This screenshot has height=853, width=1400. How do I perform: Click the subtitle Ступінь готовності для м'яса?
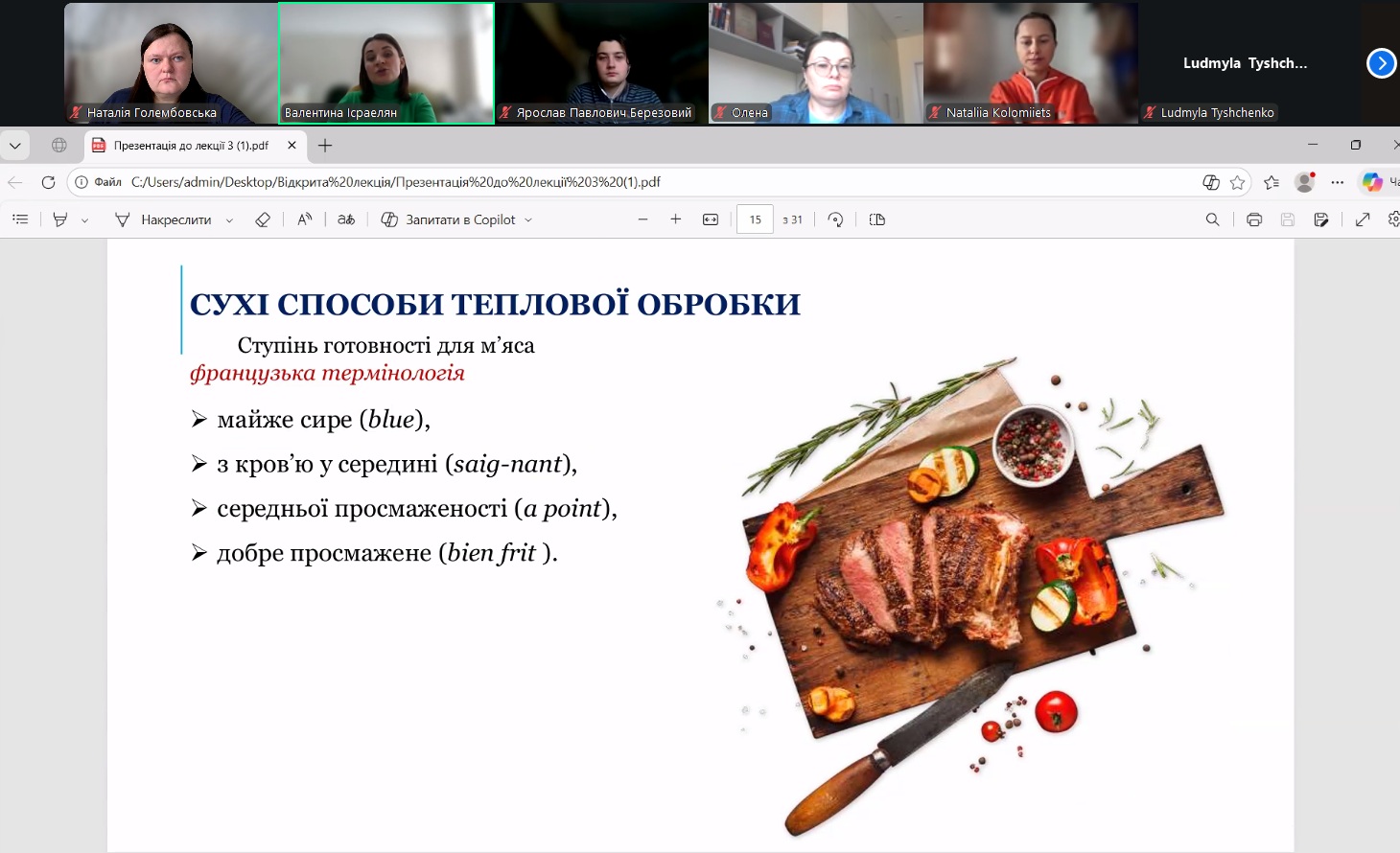[386, 345]
